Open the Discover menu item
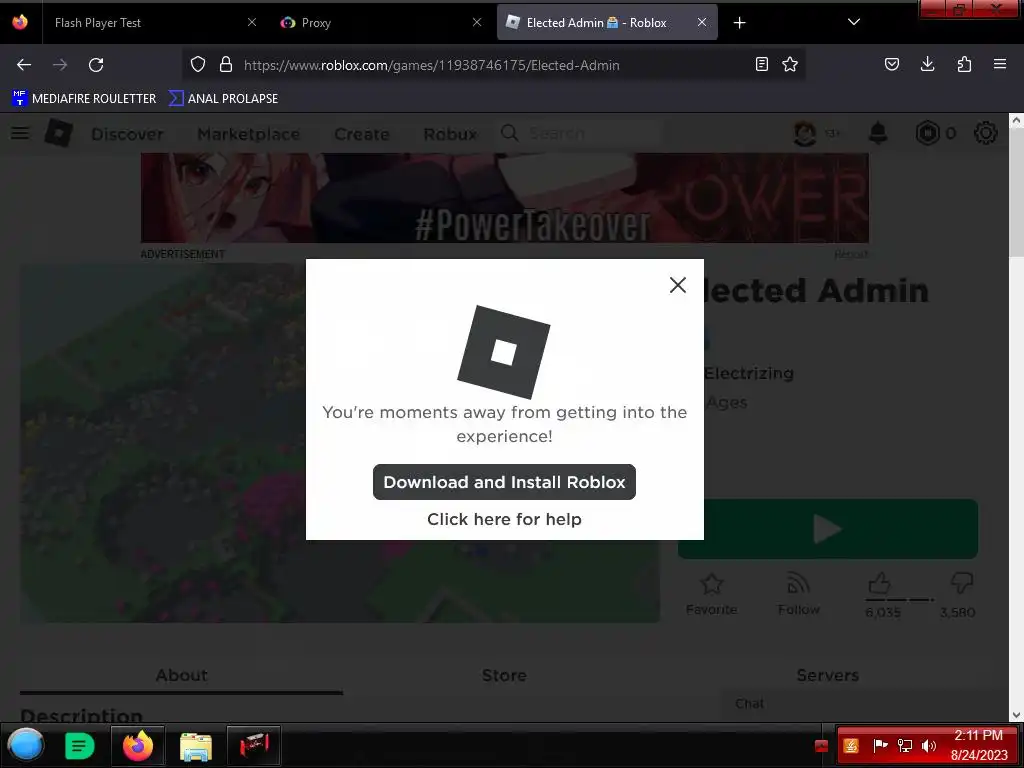The width and height of the screenshot is (1024, 768). [127, 134]
